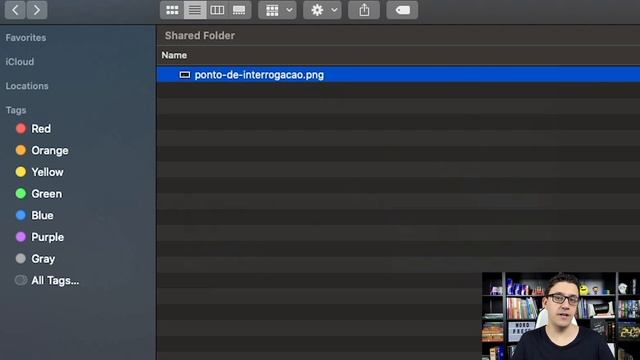Expand the Favorites sidebar section
This screenshot has height=360, width=640.
tap(26, 38)
